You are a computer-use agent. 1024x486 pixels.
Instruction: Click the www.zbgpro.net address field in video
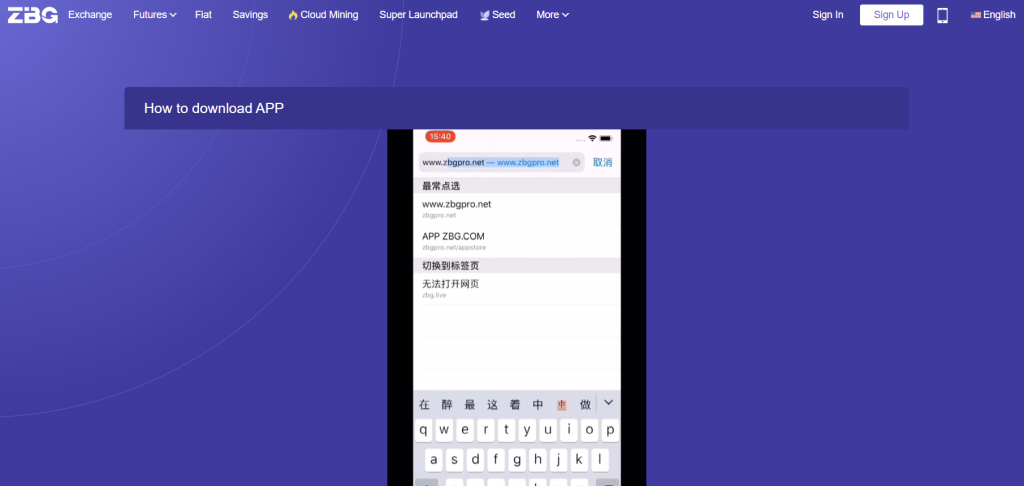tap(502, 162)
